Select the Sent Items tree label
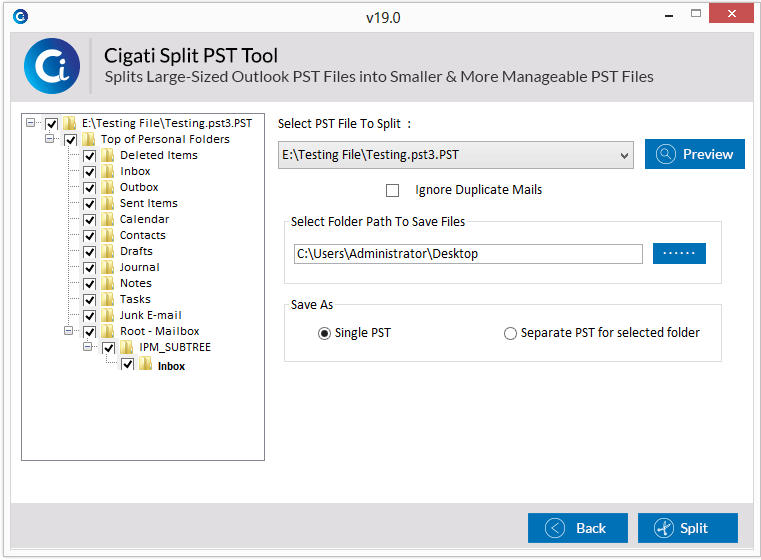 (x=149, y=203)
